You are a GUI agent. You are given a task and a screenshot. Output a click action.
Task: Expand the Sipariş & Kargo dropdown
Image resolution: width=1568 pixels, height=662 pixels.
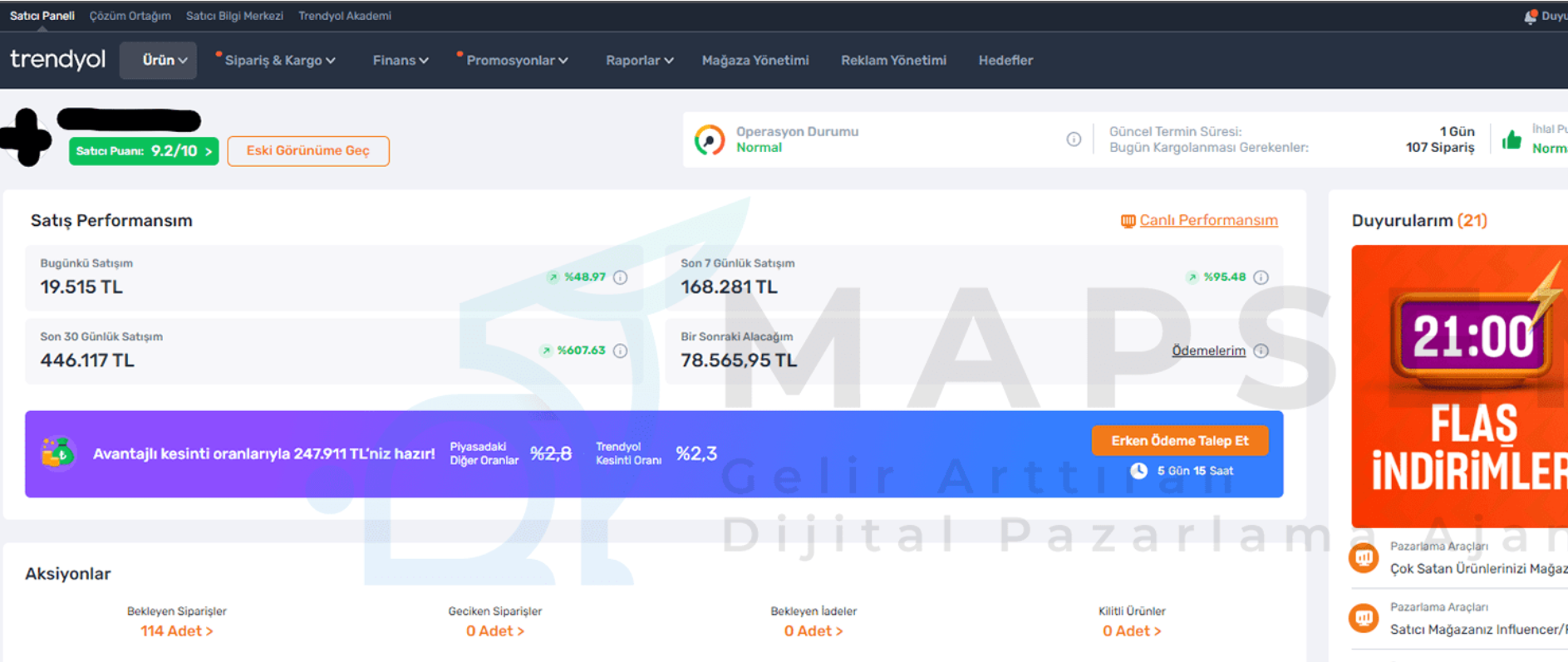[x=280, y=61]
